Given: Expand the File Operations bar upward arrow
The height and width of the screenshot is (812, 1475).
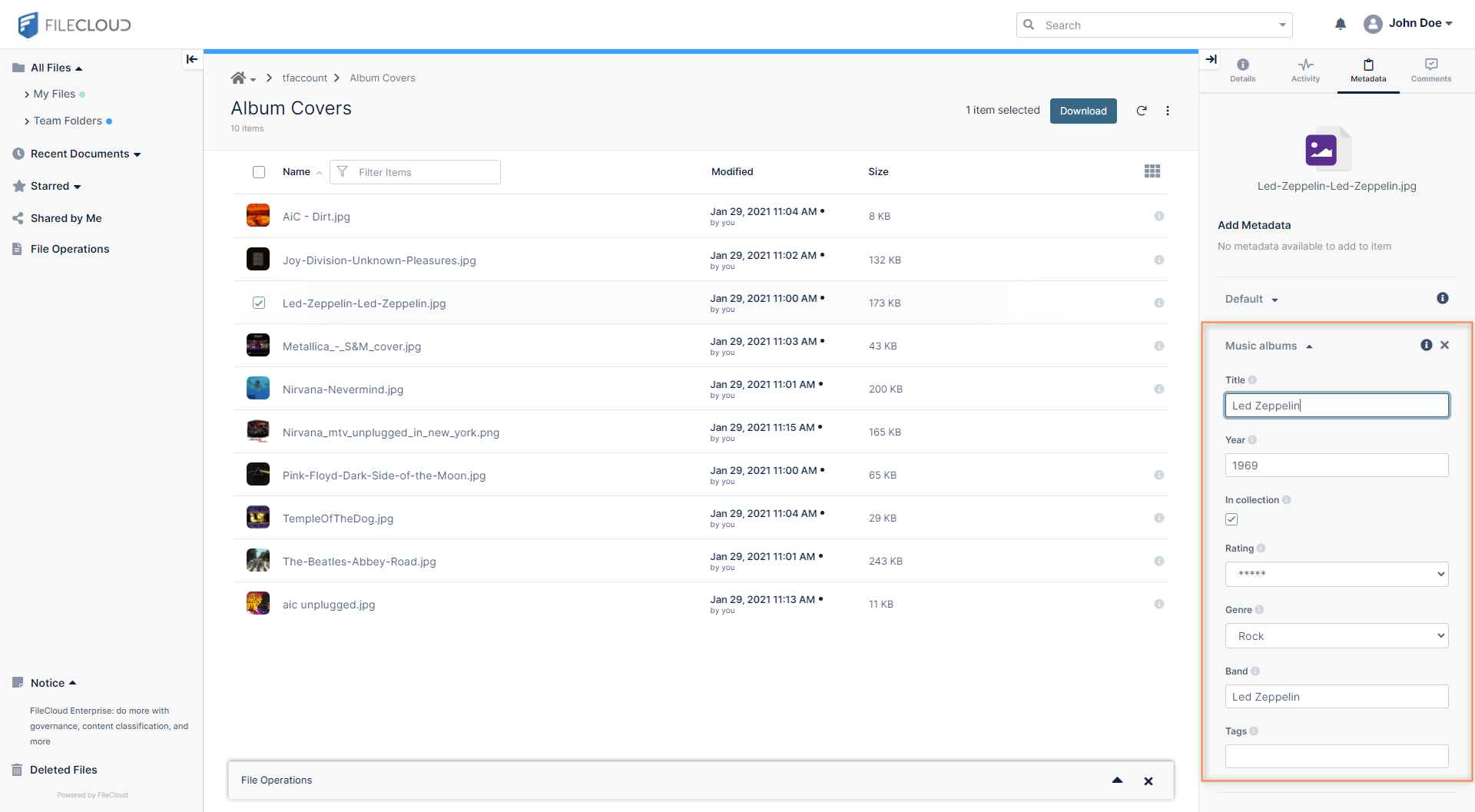Looking at the screenshot, I should (1117, 781).
